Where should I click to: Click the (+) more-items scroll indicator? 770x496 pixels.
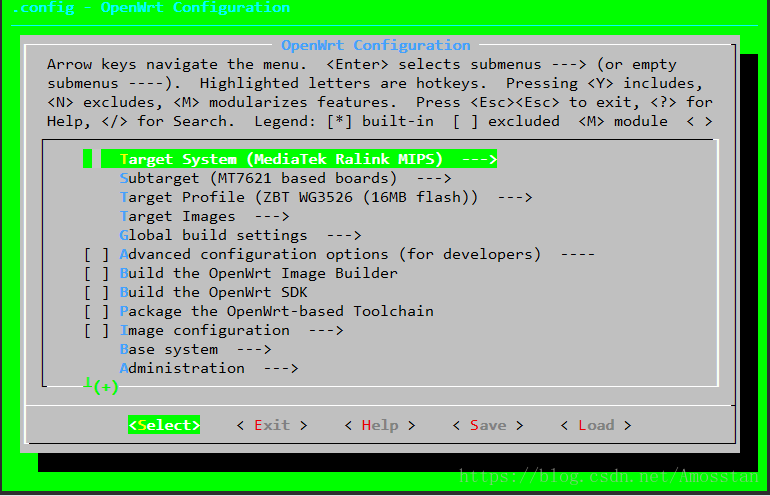(106, 387)
